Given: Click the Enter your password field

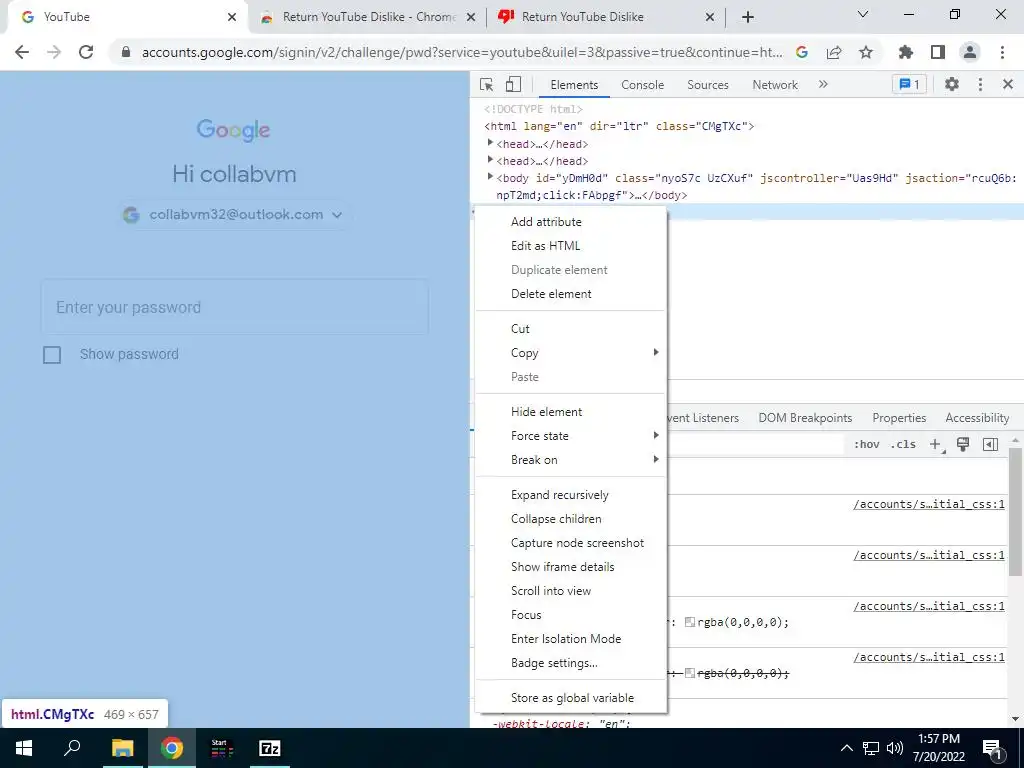Looking at the screenshot, I should pos(234,307).
